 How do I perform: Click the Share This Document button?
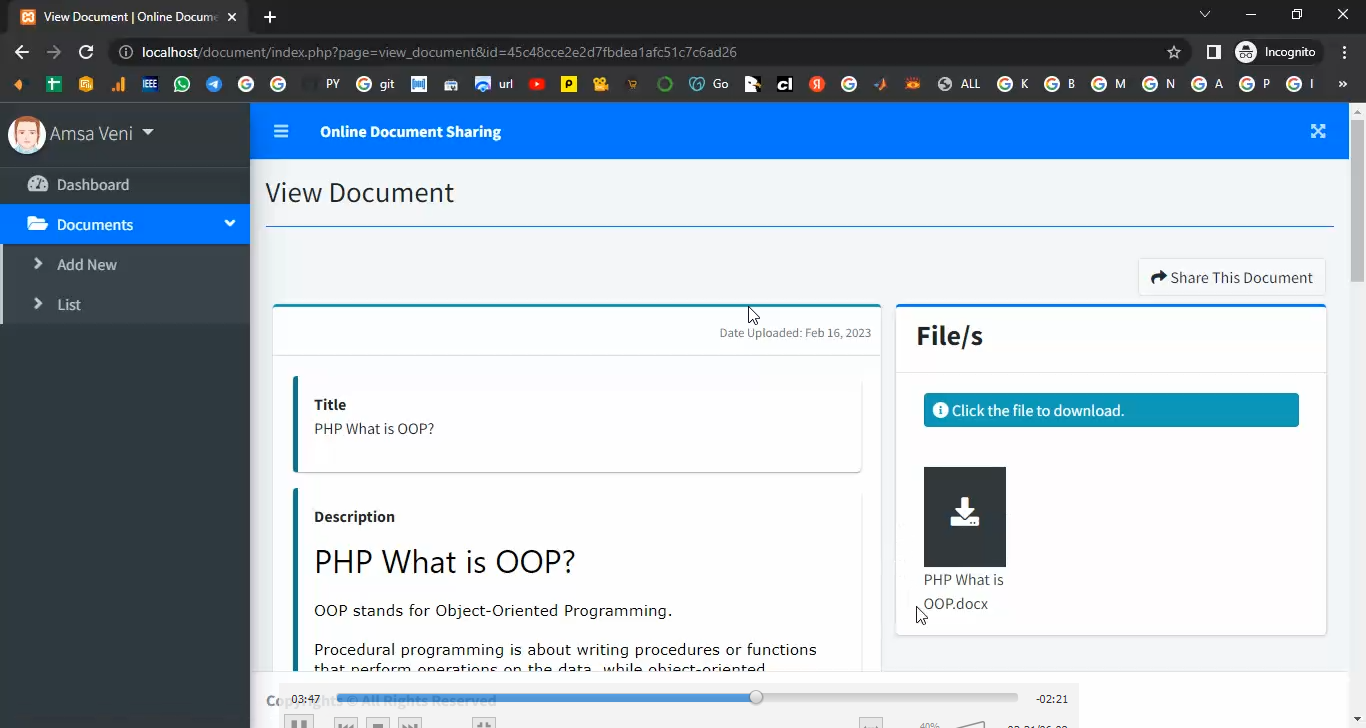[x=1231, y=277]
